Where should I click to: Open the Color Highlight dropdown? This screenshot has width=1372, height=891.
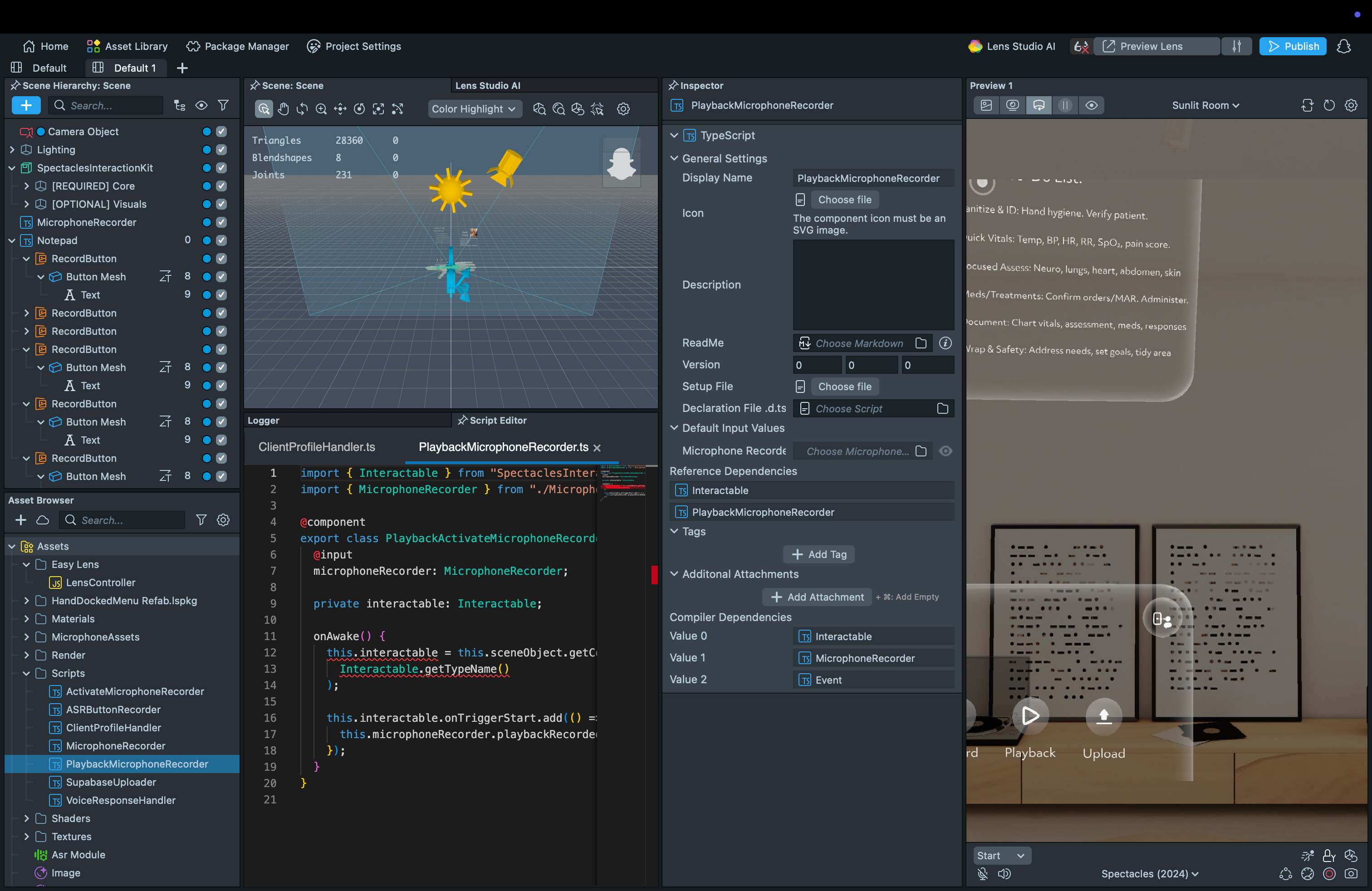click(x=474, y=109)
